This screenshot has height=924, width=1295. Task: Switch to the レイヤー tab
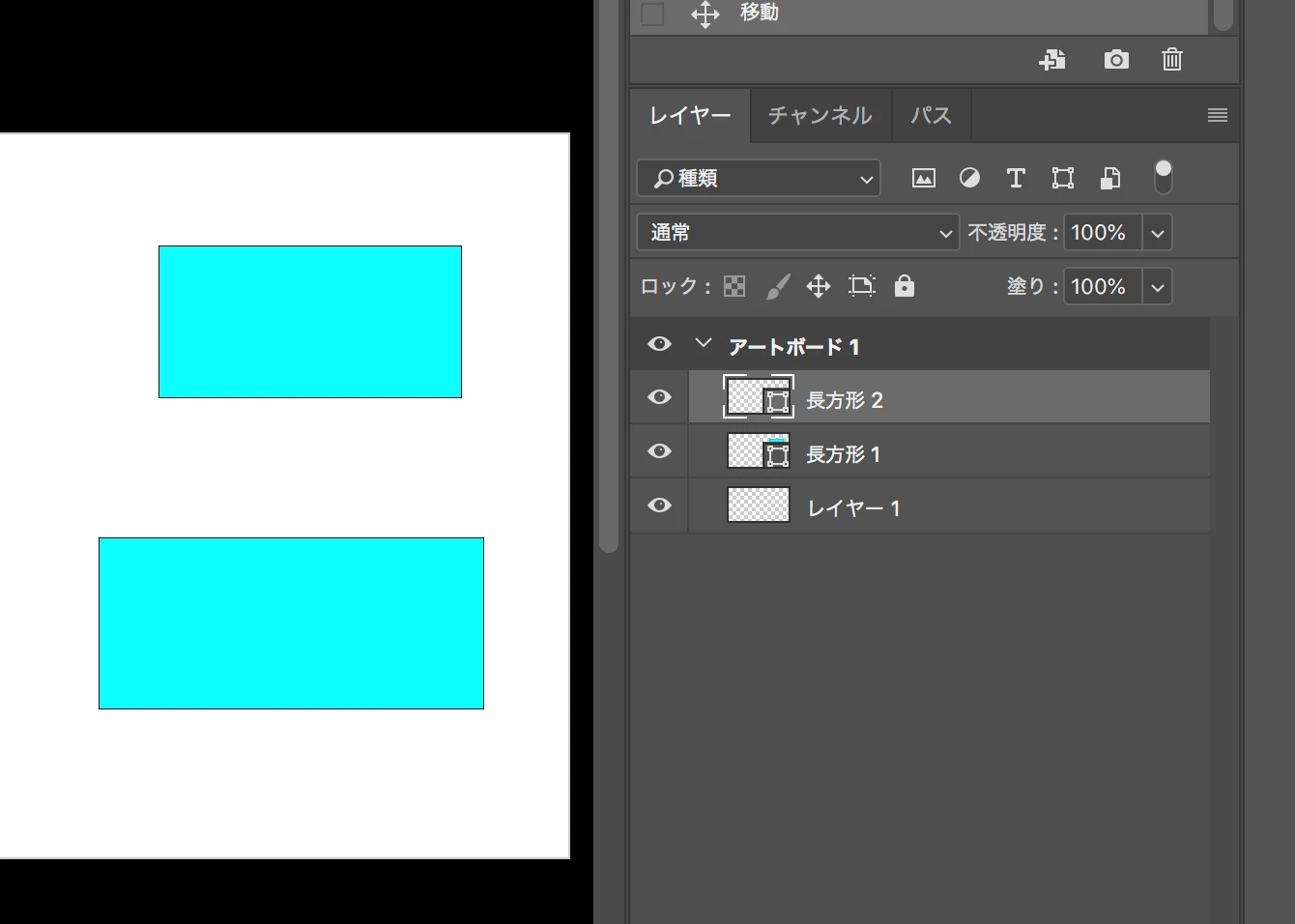(690, 116)
